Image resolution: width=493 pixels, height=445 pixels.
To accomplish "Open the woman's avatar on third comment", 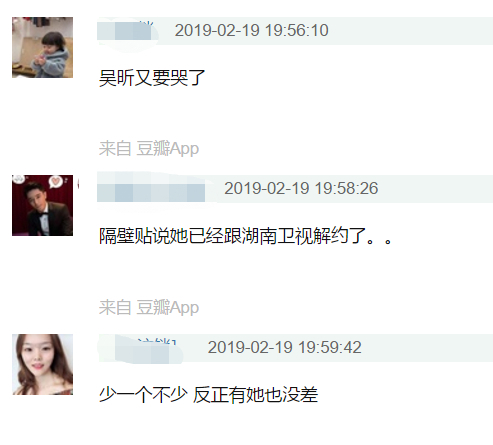I will coord(43,364).
